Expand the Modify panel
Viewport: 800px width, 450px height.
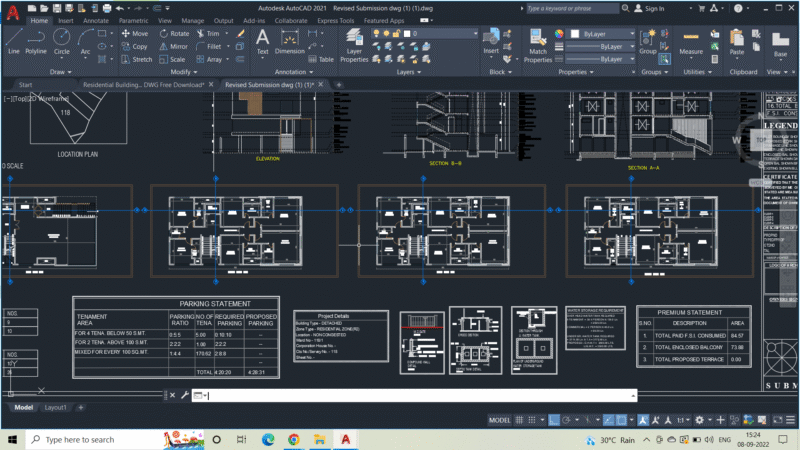[x=183, y=72]
